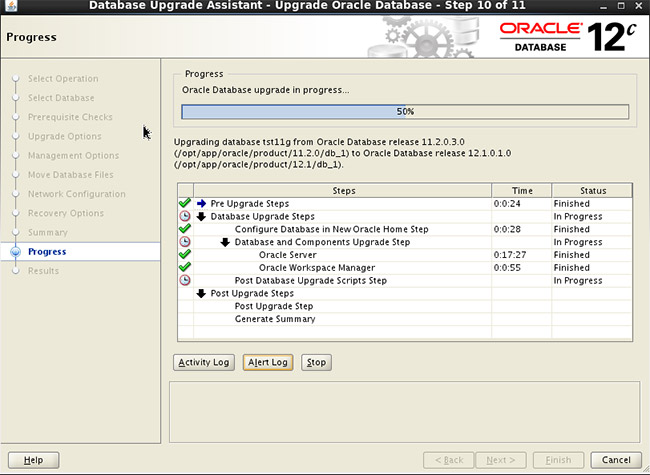This screenshot has height=475, width=650.
Task: Click the clock icon beside Post Database Upgrade Scripts Step
Action: point(185,280)
